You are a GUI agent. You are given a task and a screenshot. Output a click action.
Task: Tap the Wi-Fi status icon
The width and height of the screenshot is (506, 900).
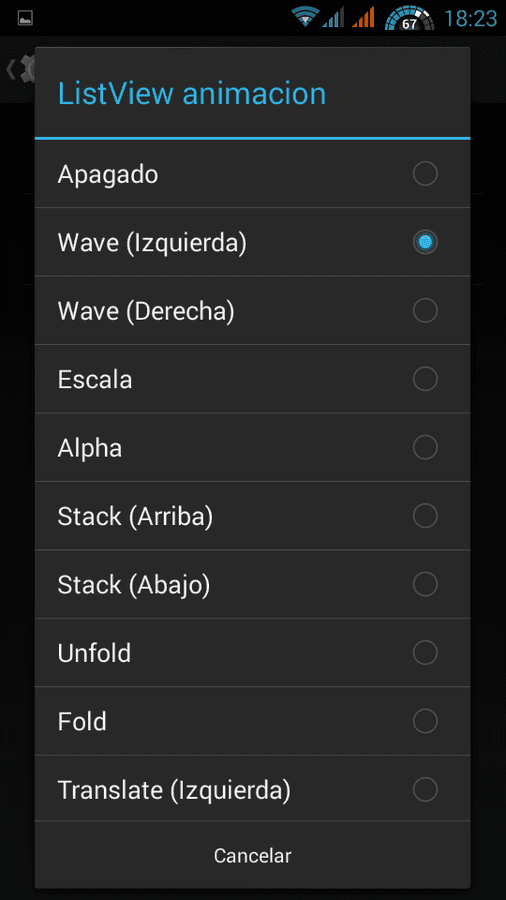tap(305, 17)
